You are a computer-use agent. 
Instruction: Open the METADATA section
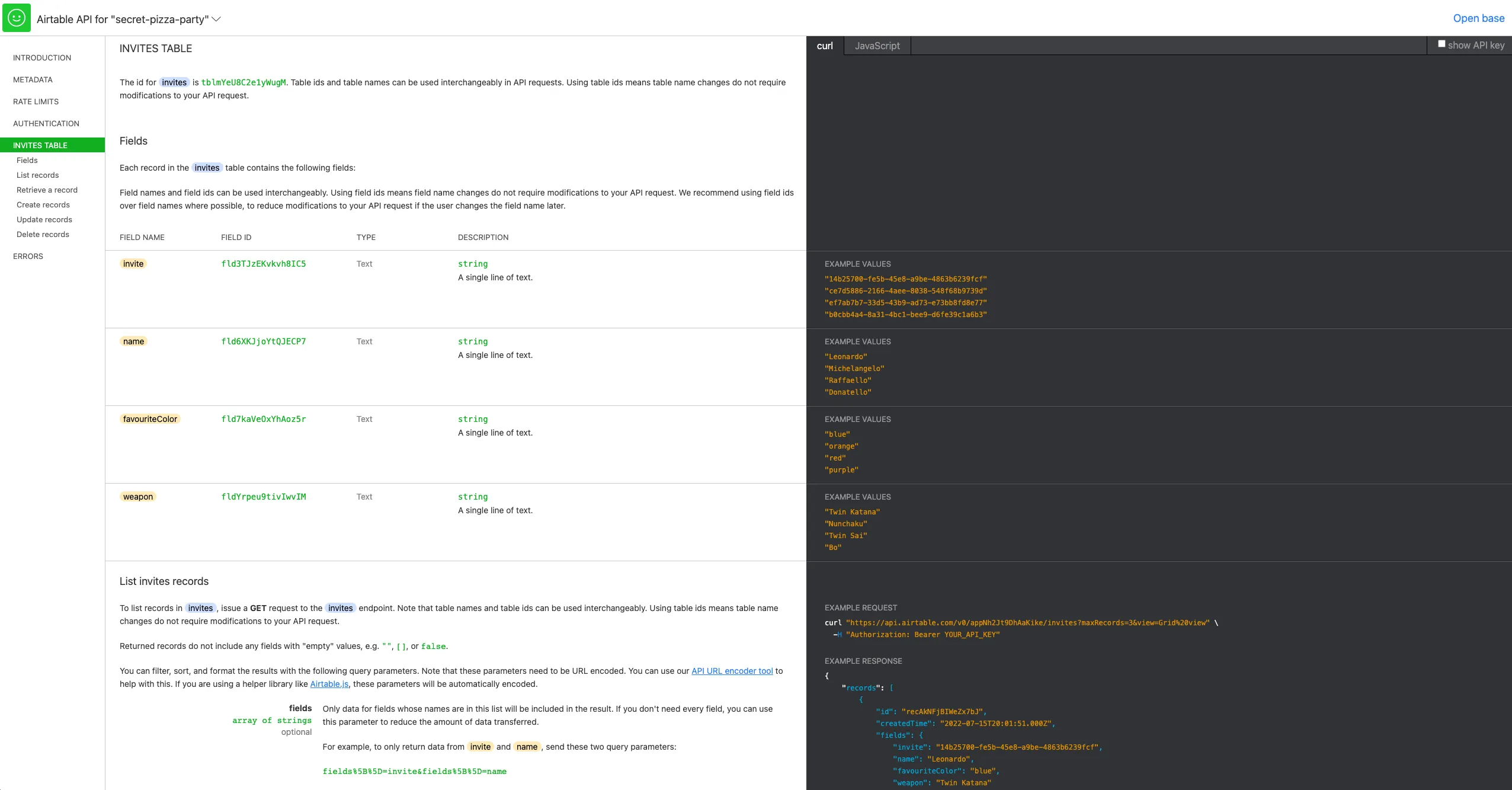click(33, 79)
